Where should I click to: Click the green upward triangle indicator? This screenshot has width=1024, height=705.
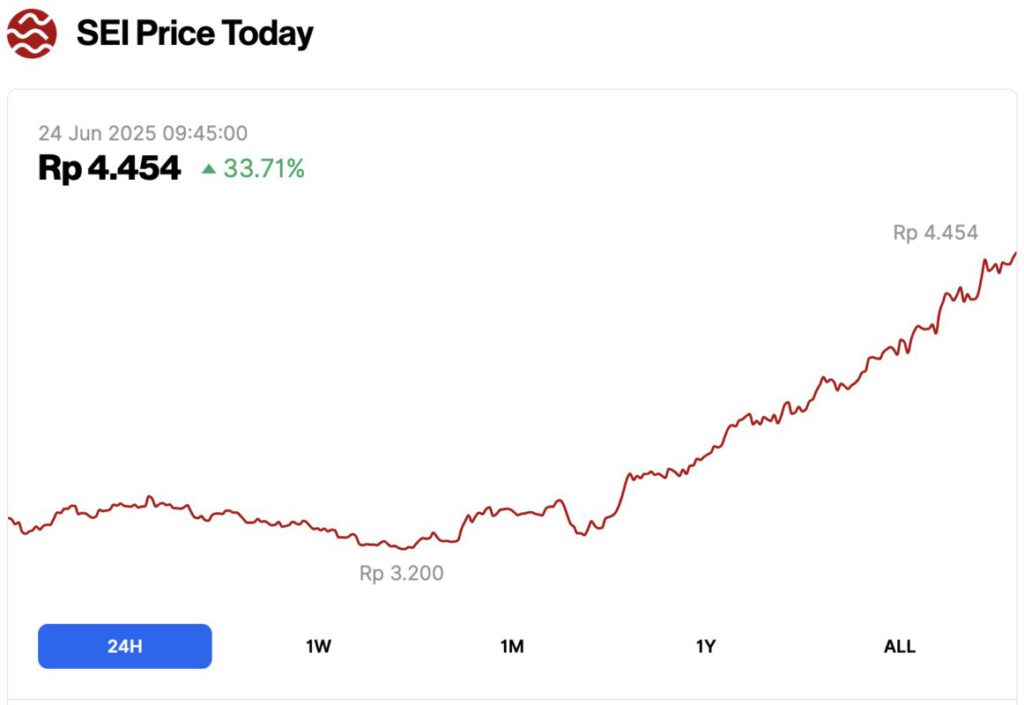coord(208,169)
